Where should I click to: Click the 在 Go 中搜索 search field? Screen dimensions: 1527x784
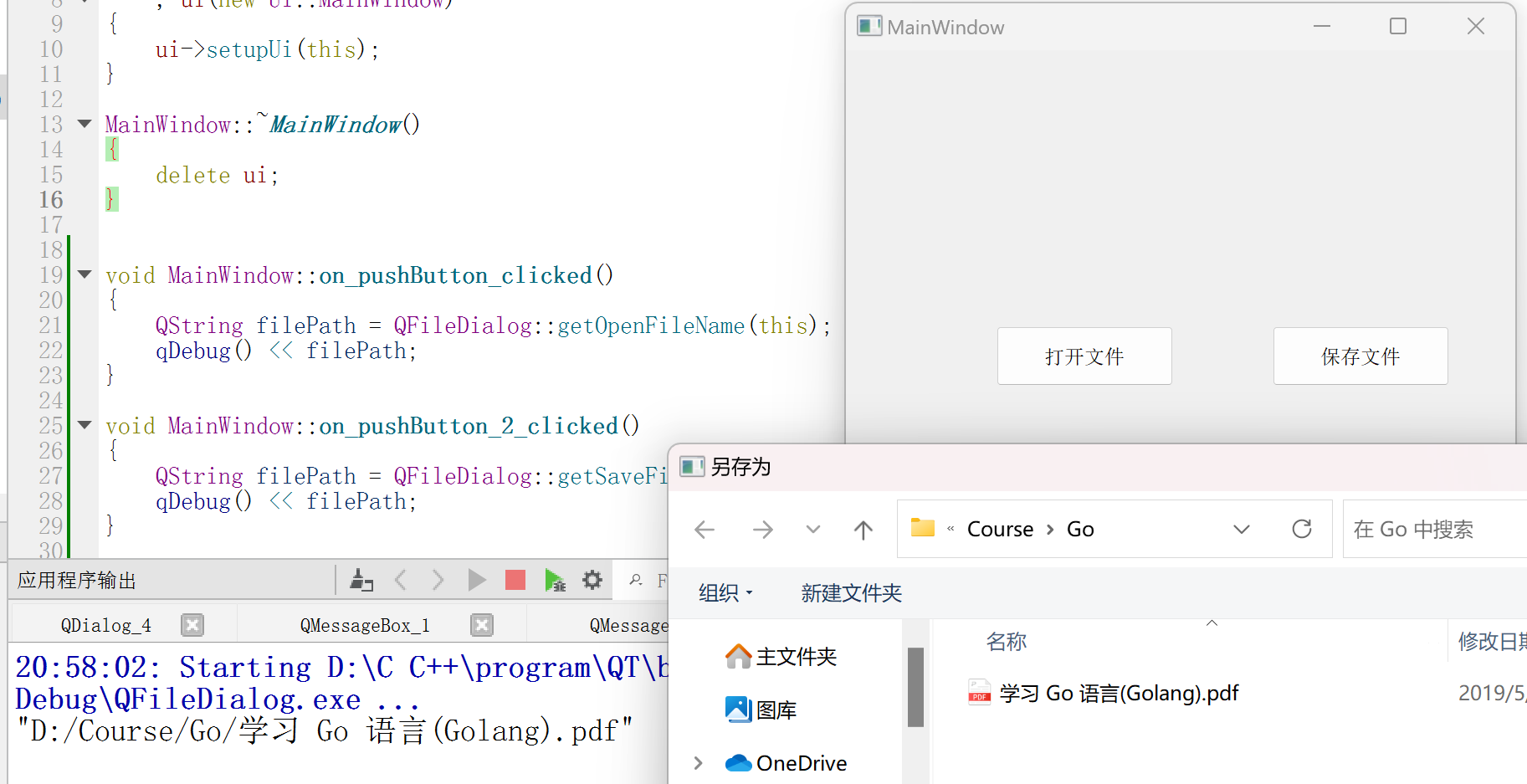pos(1435,529)
